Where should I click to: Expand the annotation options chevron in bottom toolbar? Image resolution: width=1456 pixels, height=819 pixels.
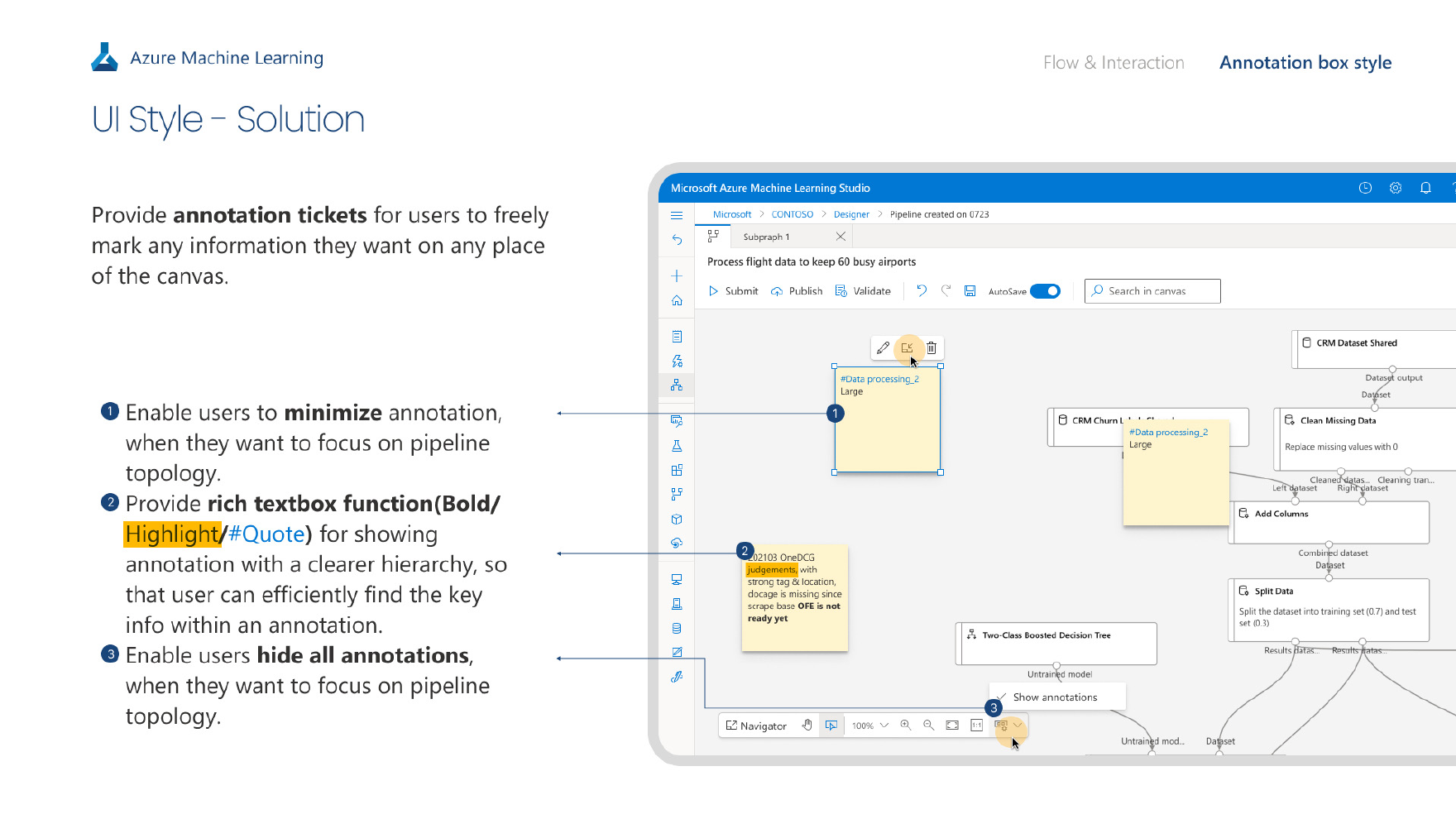[x=1018, y=726]
